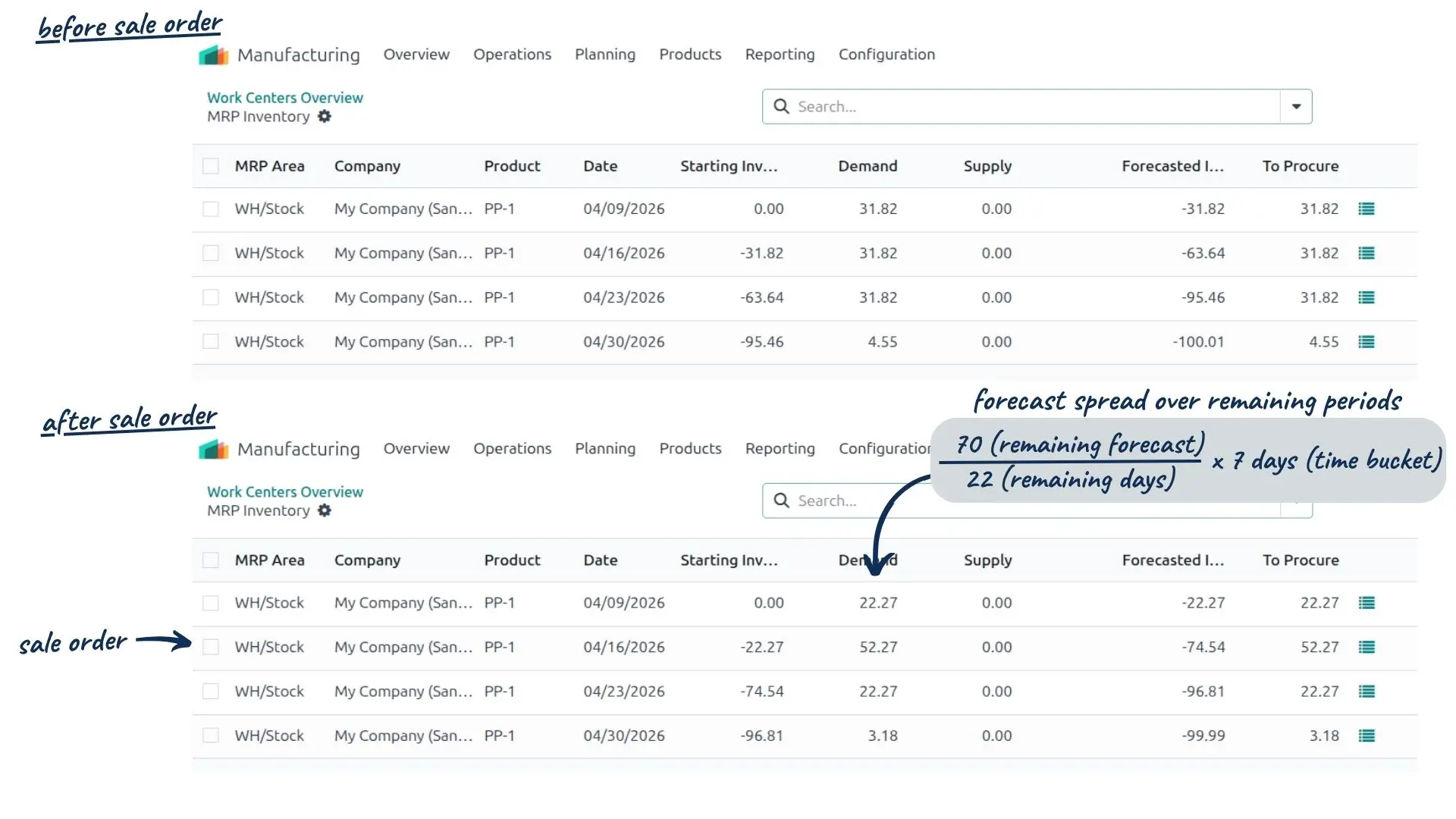This screenshot has width=1456, height=819.
Task: Open details icon for the sale order row
Action: point(1368,648)
